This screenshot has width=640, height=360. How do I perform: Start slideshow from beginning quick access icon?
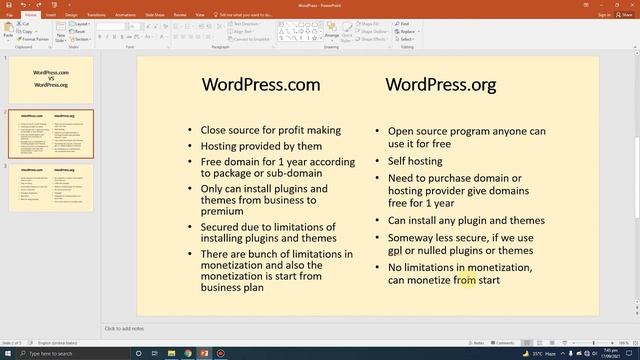point(54,5)
